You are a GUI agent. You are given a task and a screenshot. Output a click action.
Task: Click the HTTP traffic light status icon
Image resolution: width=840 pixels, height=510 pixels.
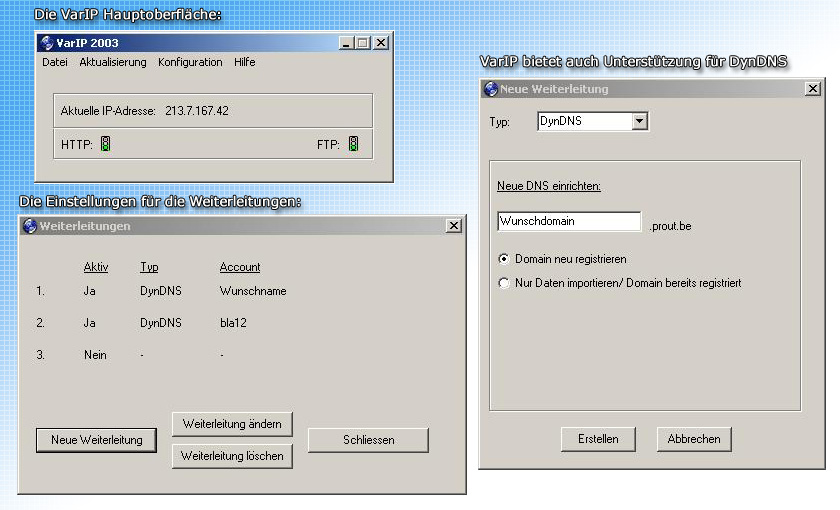point(106,144)
